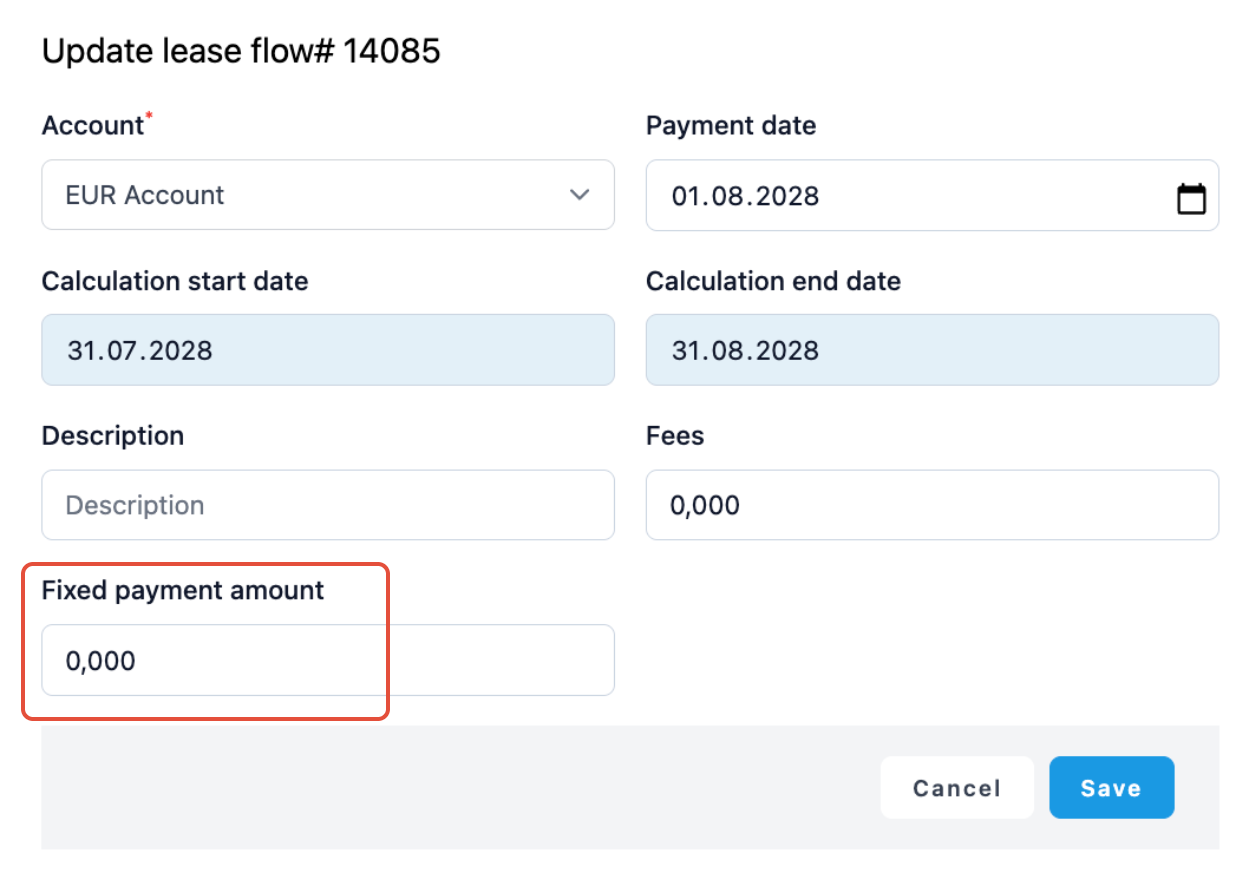1249x873 pixels.
Task: Click the Payment date label
Action: tap(730, 126)
